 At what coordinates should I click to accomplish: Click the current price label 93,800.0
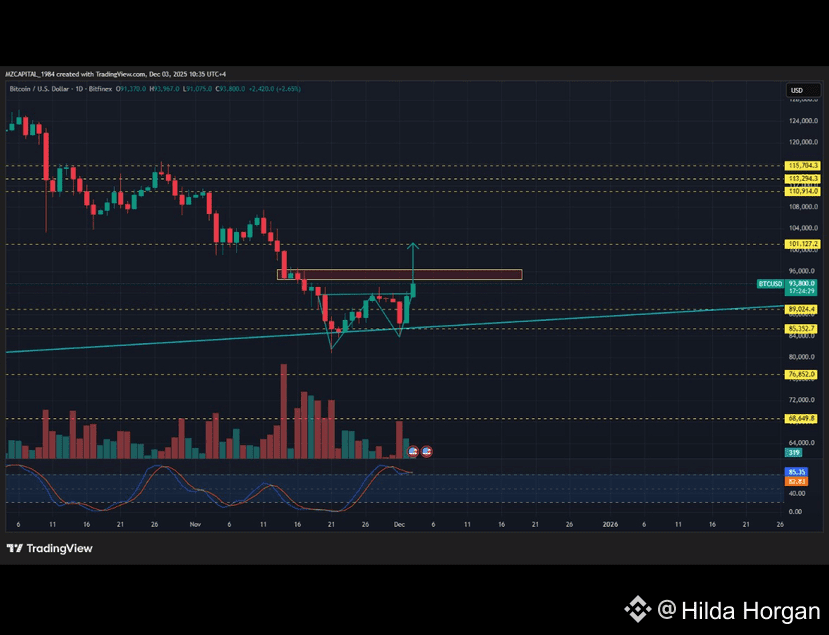click(x=803, y=283)
